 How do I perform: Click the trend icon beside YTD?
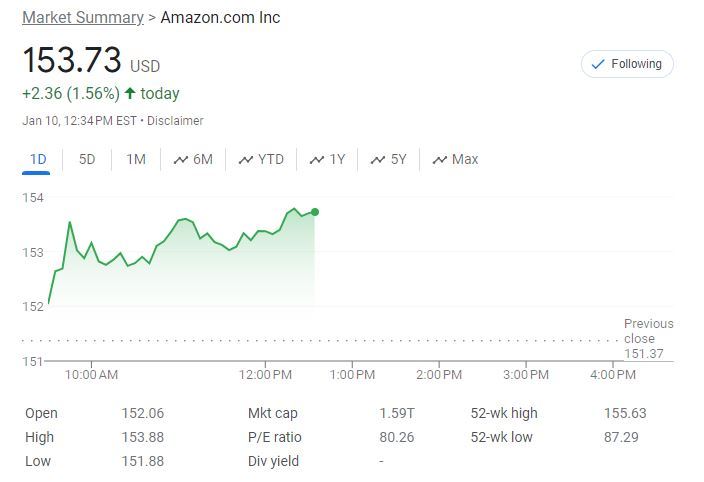pos(246,159)
